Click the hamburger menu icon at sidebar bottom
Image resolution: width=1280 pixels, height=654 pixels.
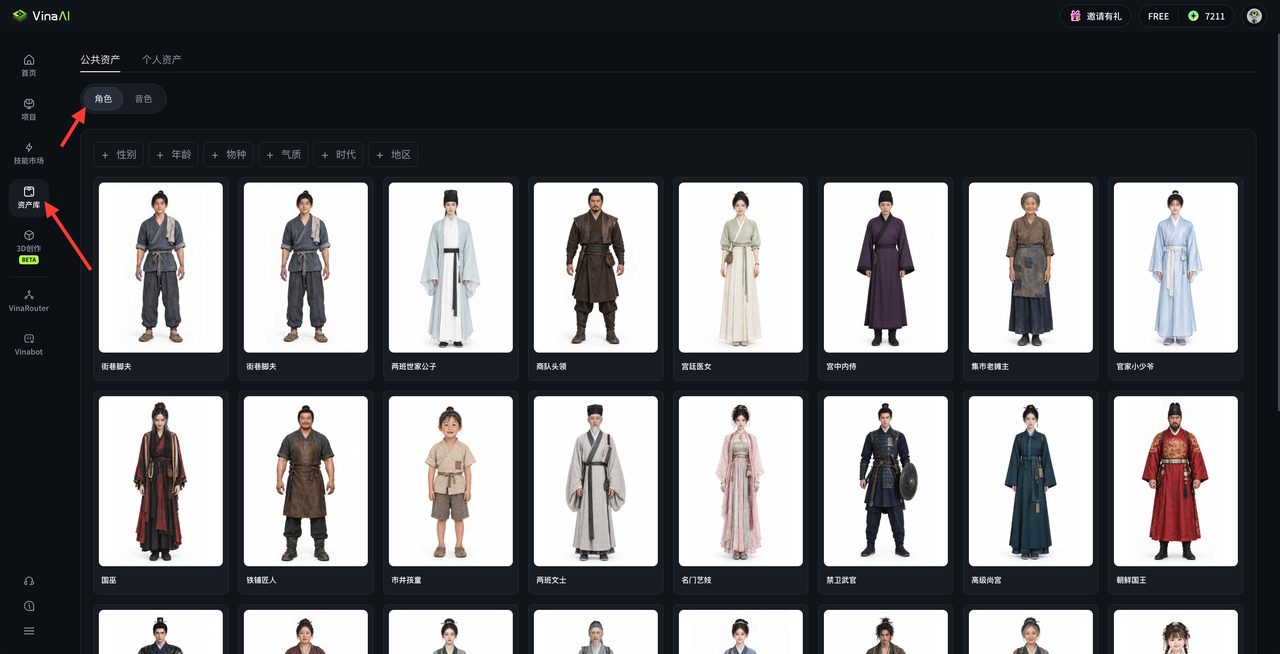[x=29, y=631]
